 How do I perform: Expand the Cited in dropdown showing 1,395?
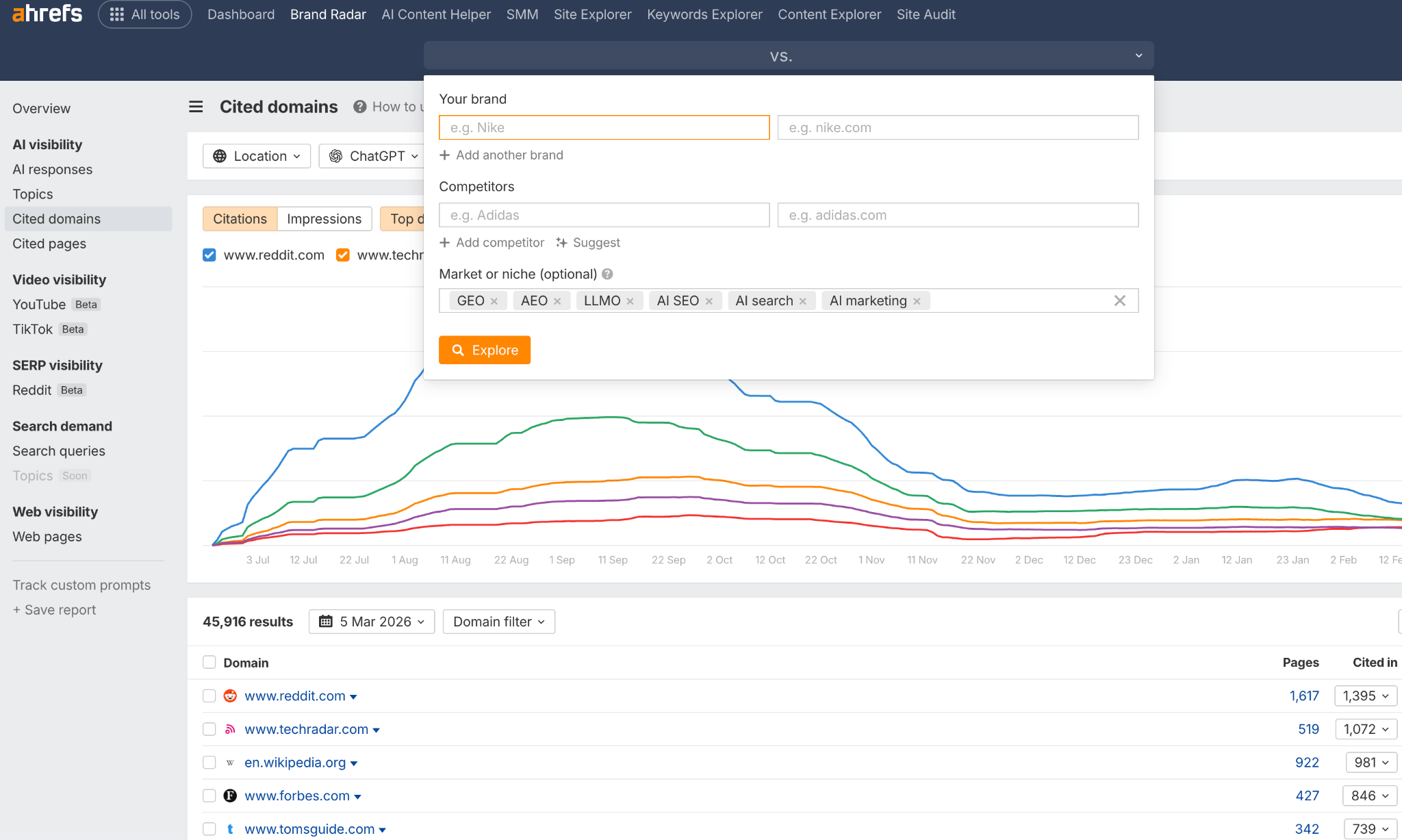[x=1365, y=696]
